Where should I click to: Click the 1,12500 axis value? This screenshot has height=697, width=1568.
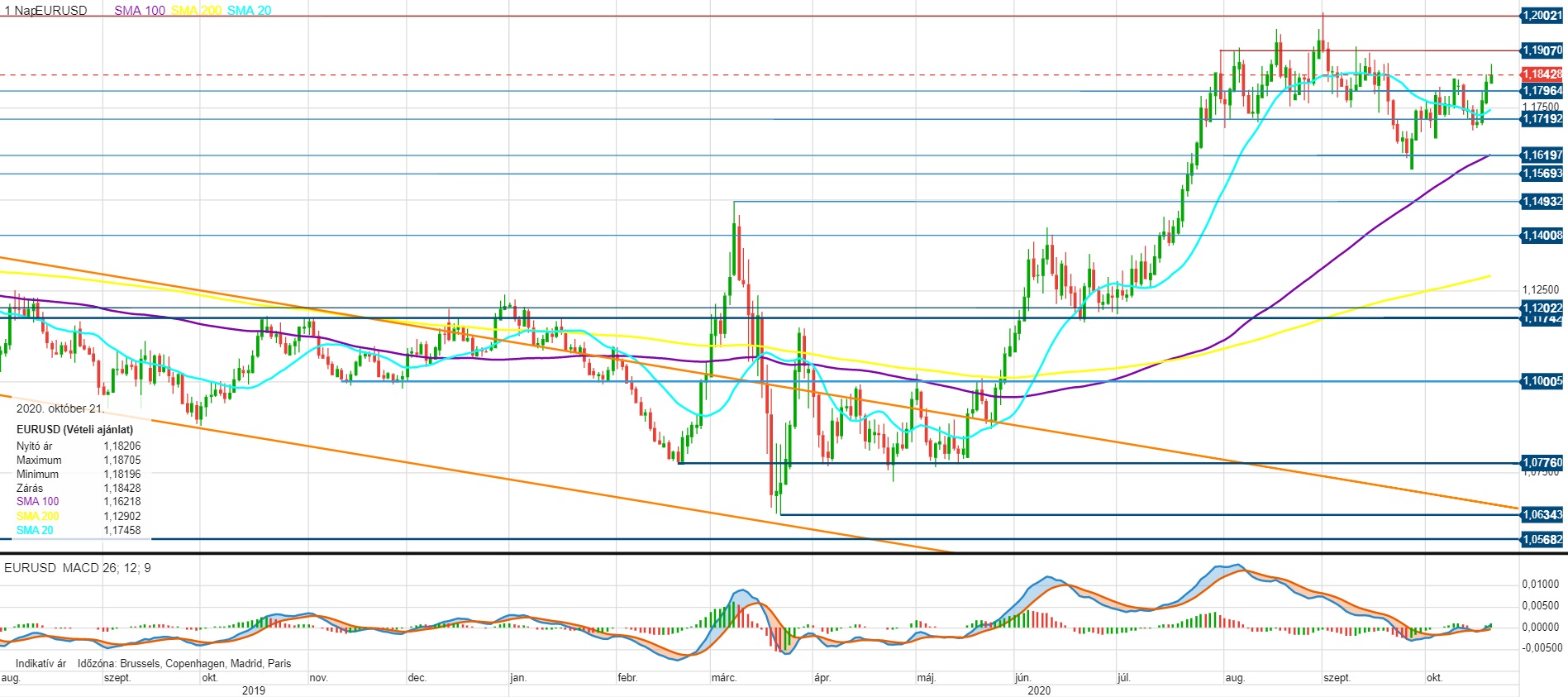[1541, 290]
